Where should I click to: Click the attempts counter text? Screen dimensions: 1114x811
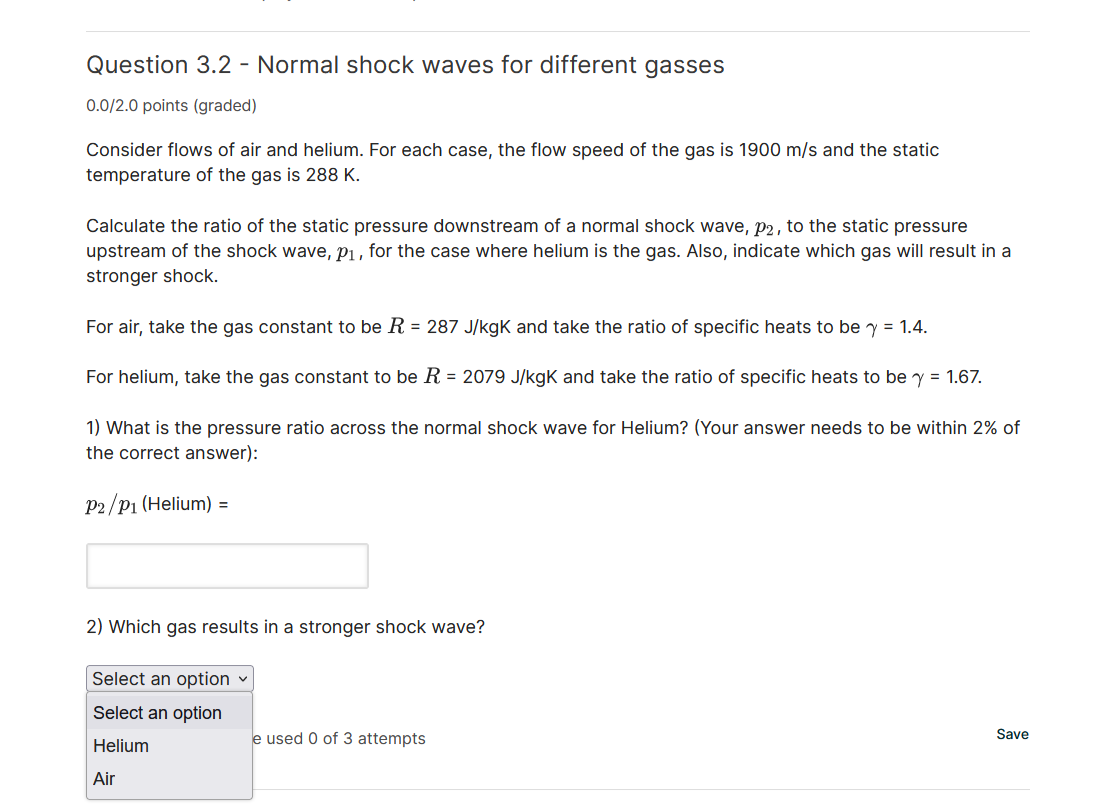340,738
